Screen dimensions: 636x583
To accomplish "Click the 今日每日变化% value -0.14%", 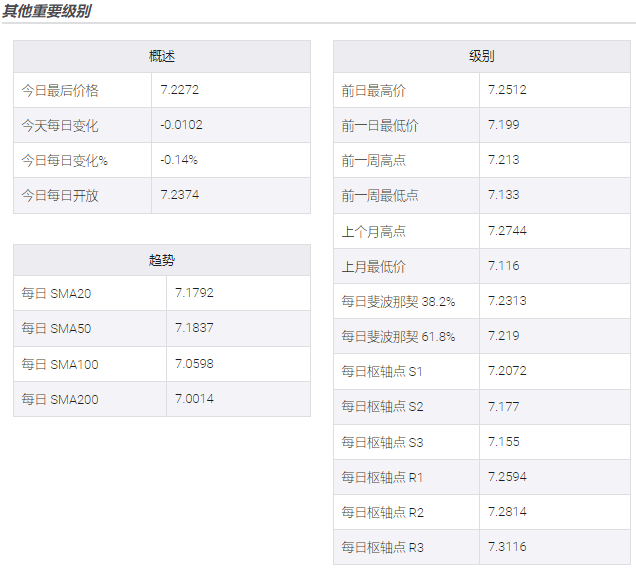I will (x=179, y=160).
